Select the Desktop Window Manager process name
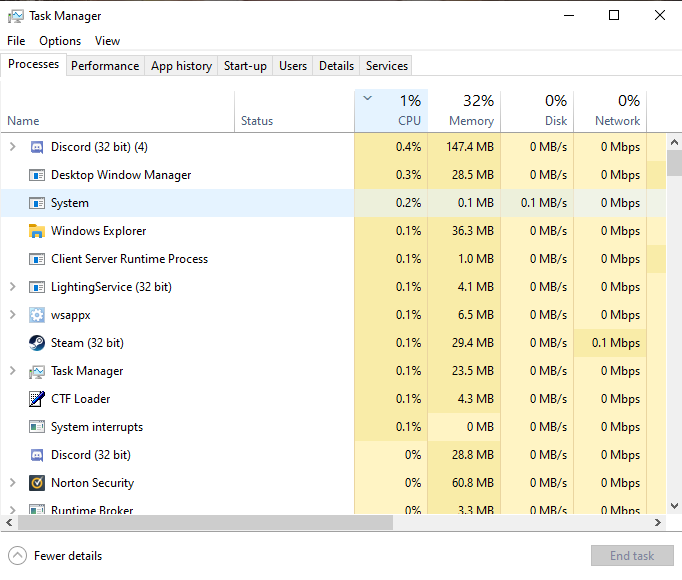This screenshot has width=682, height=580. [x=121, y=175]
